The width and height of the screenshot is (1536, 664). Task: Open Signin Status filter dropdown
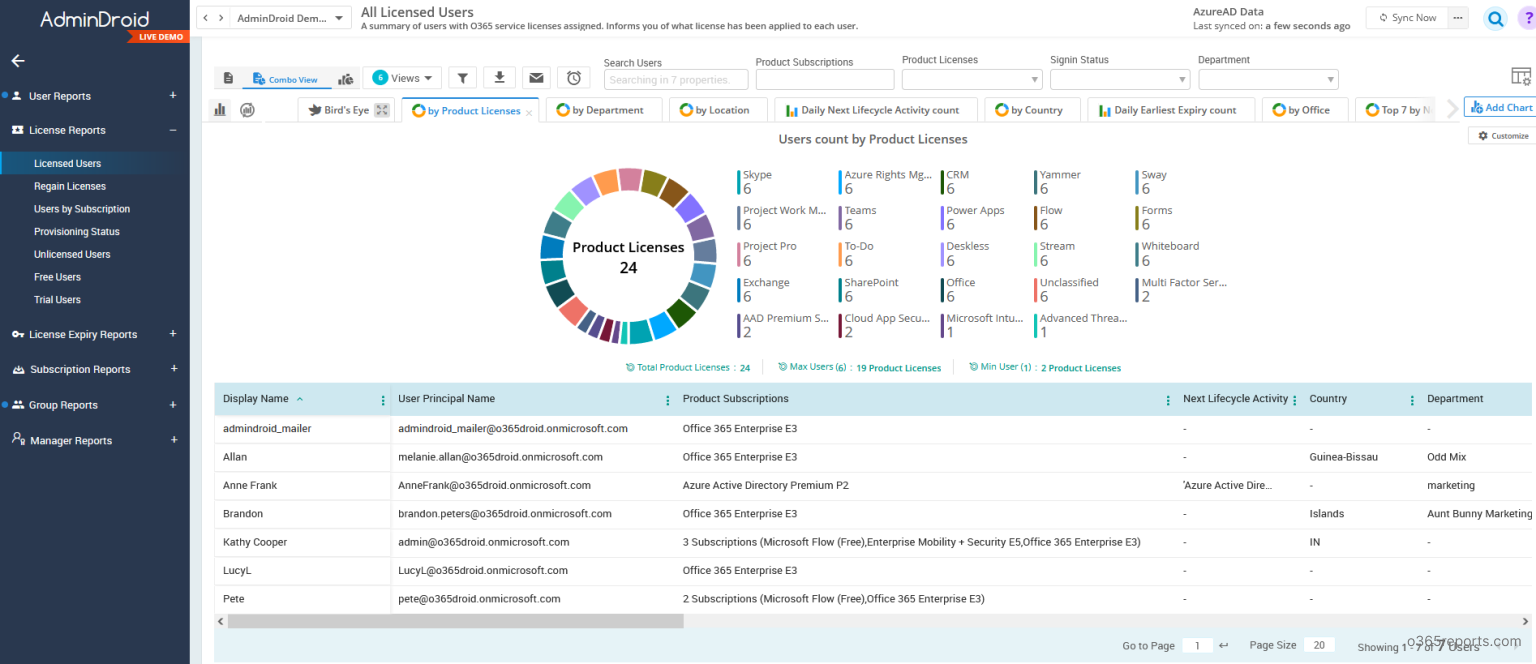(x=1119, y=79)
